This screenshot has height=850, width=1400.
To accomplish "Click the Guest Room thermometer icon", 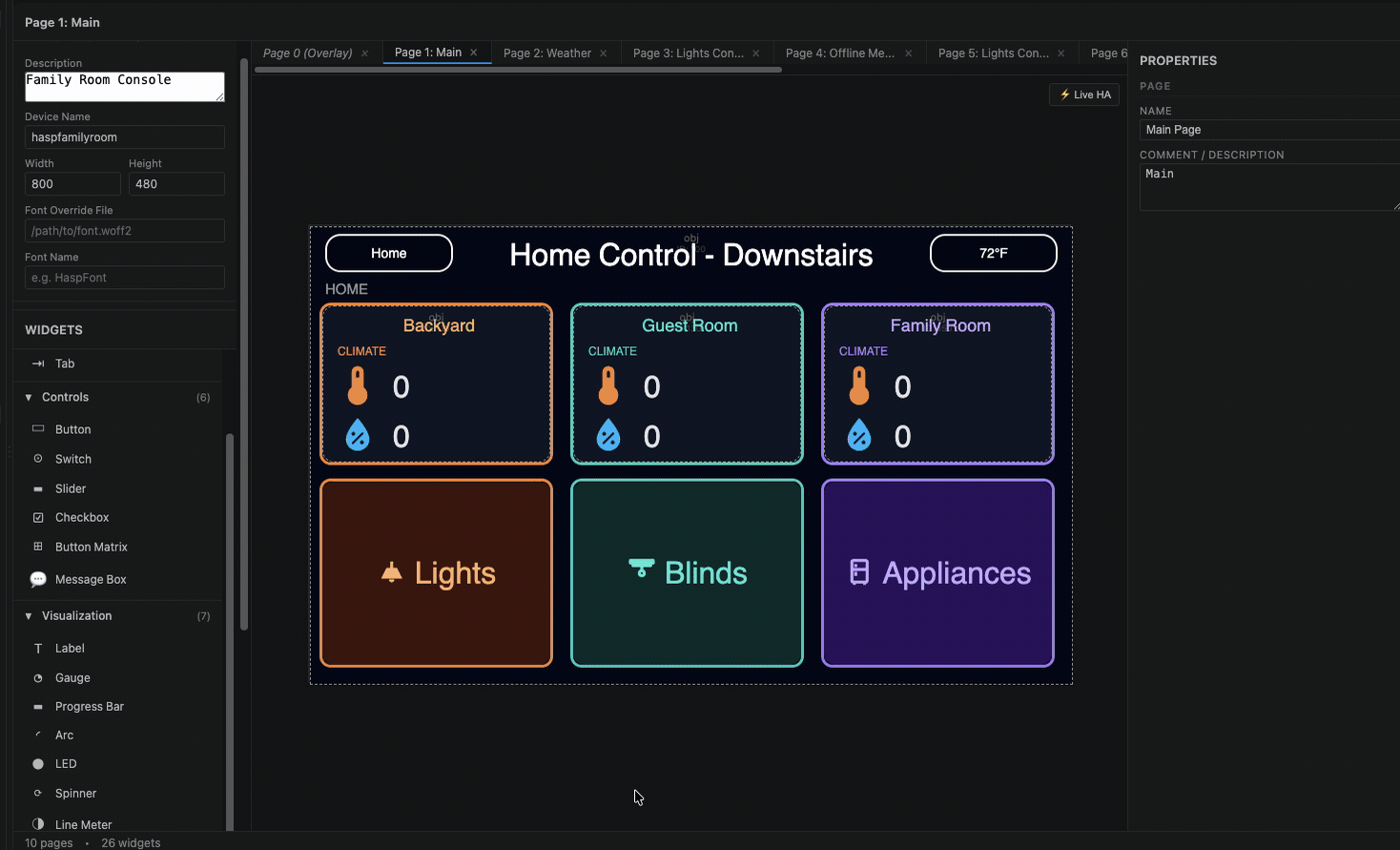I will coord(608,386).
